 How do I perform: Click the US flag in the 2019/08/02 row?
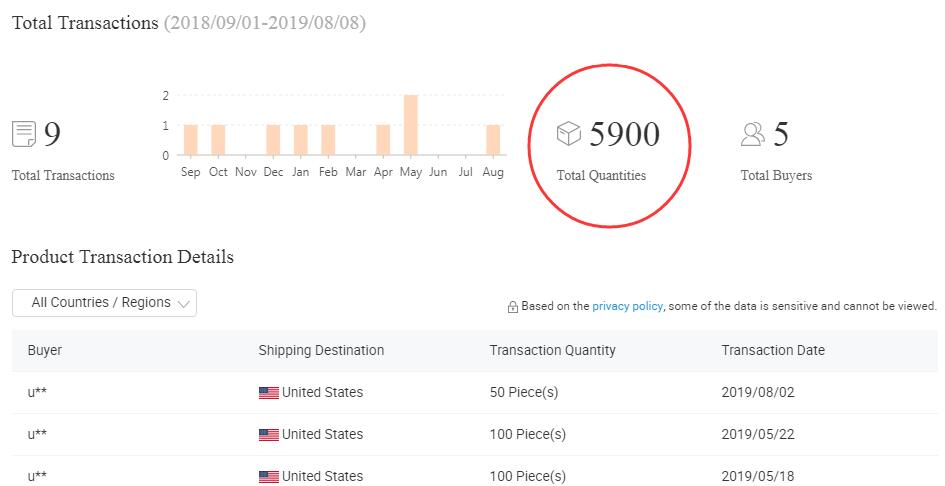269,393
